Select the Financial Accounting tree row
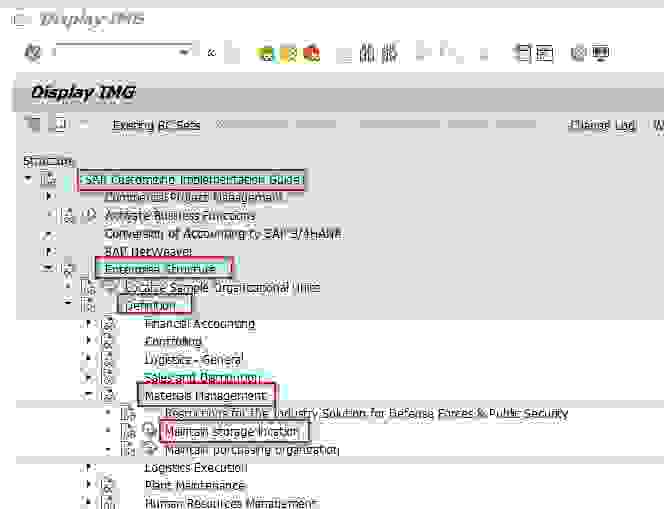Viewport: 664px width, 509px height. 199,324
